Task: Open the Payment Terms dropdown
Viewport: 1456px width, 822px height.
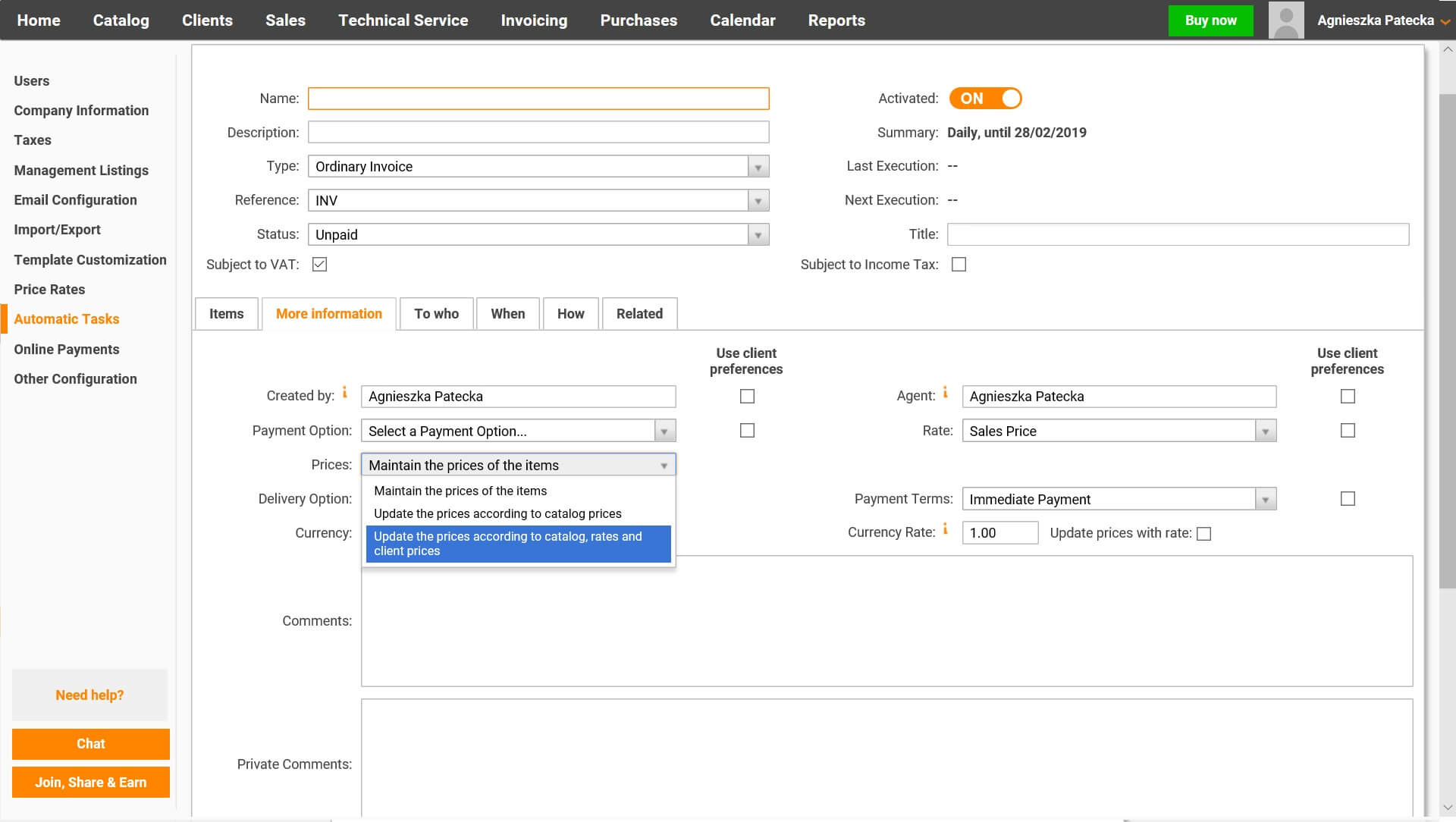Action: tap(1119, 500)
